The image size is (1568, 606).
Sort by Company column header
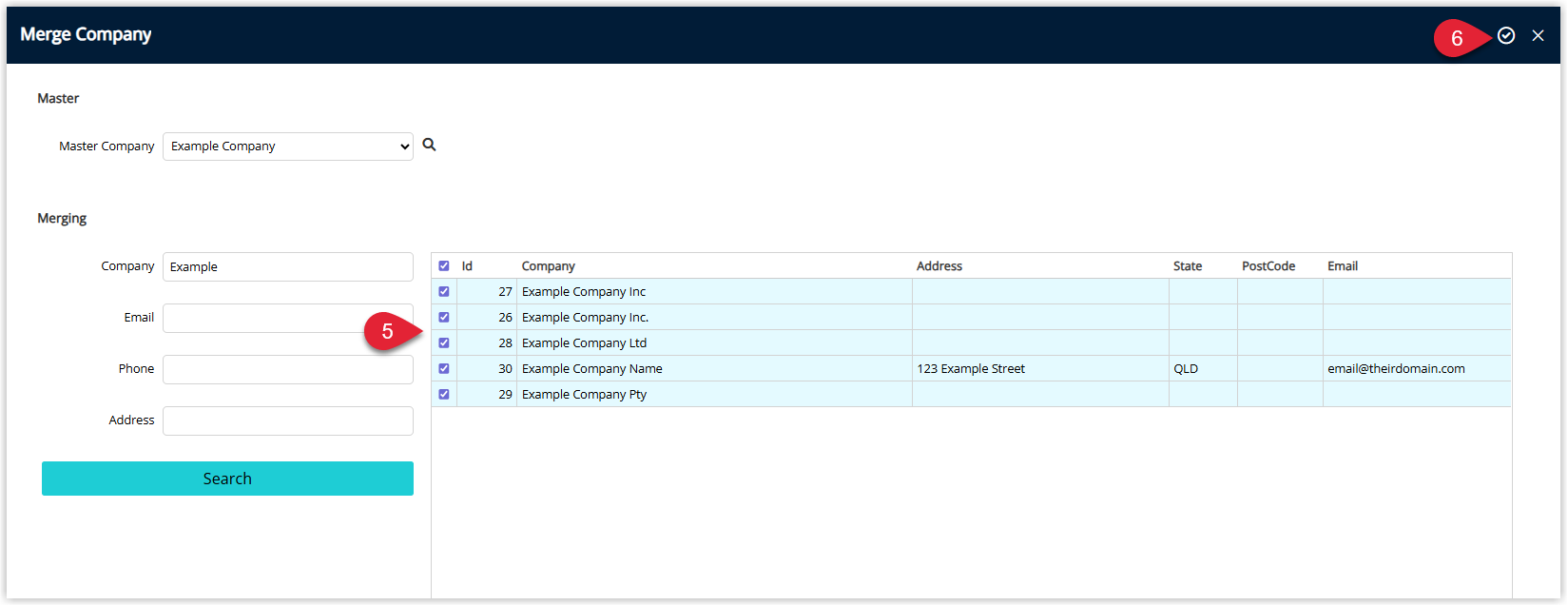coord(549,266)
